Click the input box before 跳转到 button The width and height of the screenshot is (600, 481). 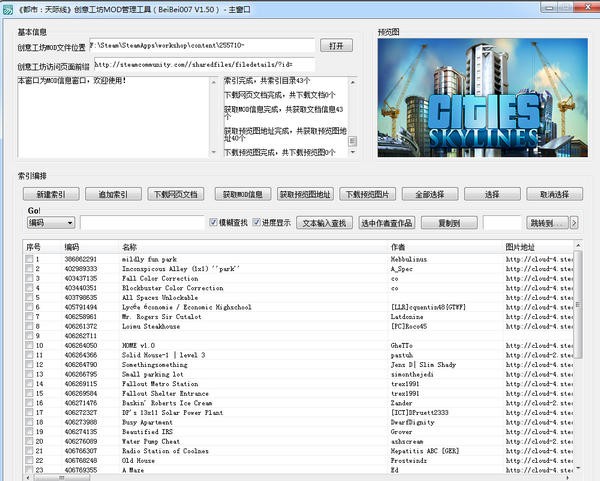[502, 223]
